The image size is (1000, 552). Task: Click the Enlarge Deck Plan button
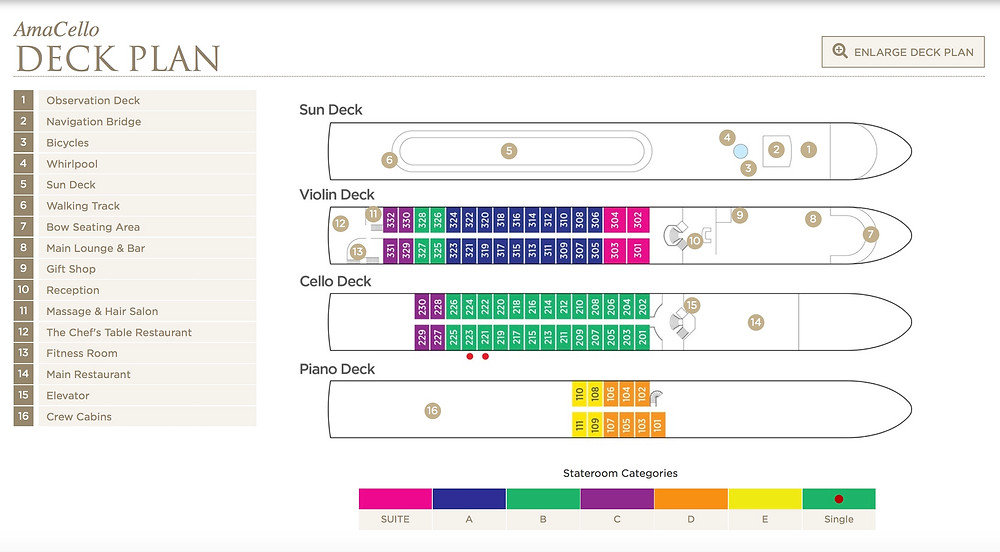pyautogui.click(x=902, y=52)
